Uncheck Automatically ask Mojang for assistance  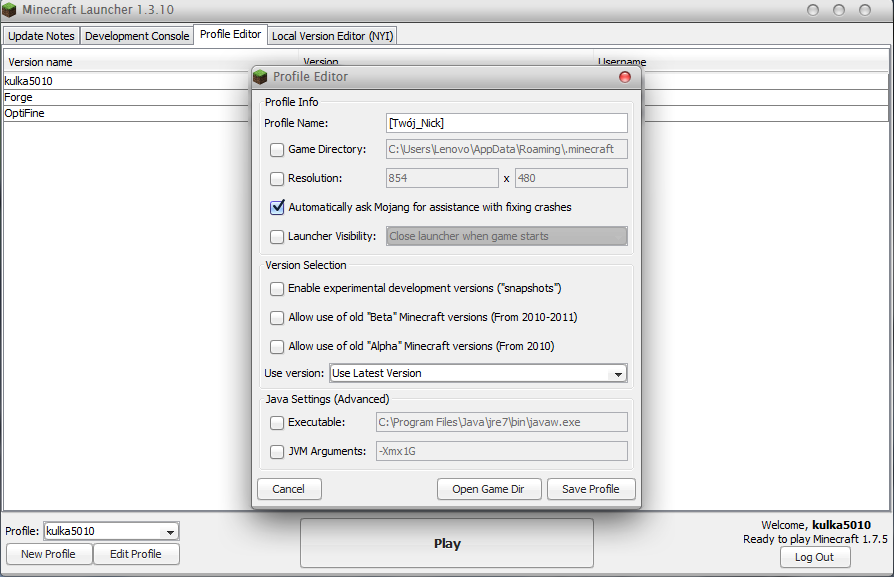(x=277, y=207)
